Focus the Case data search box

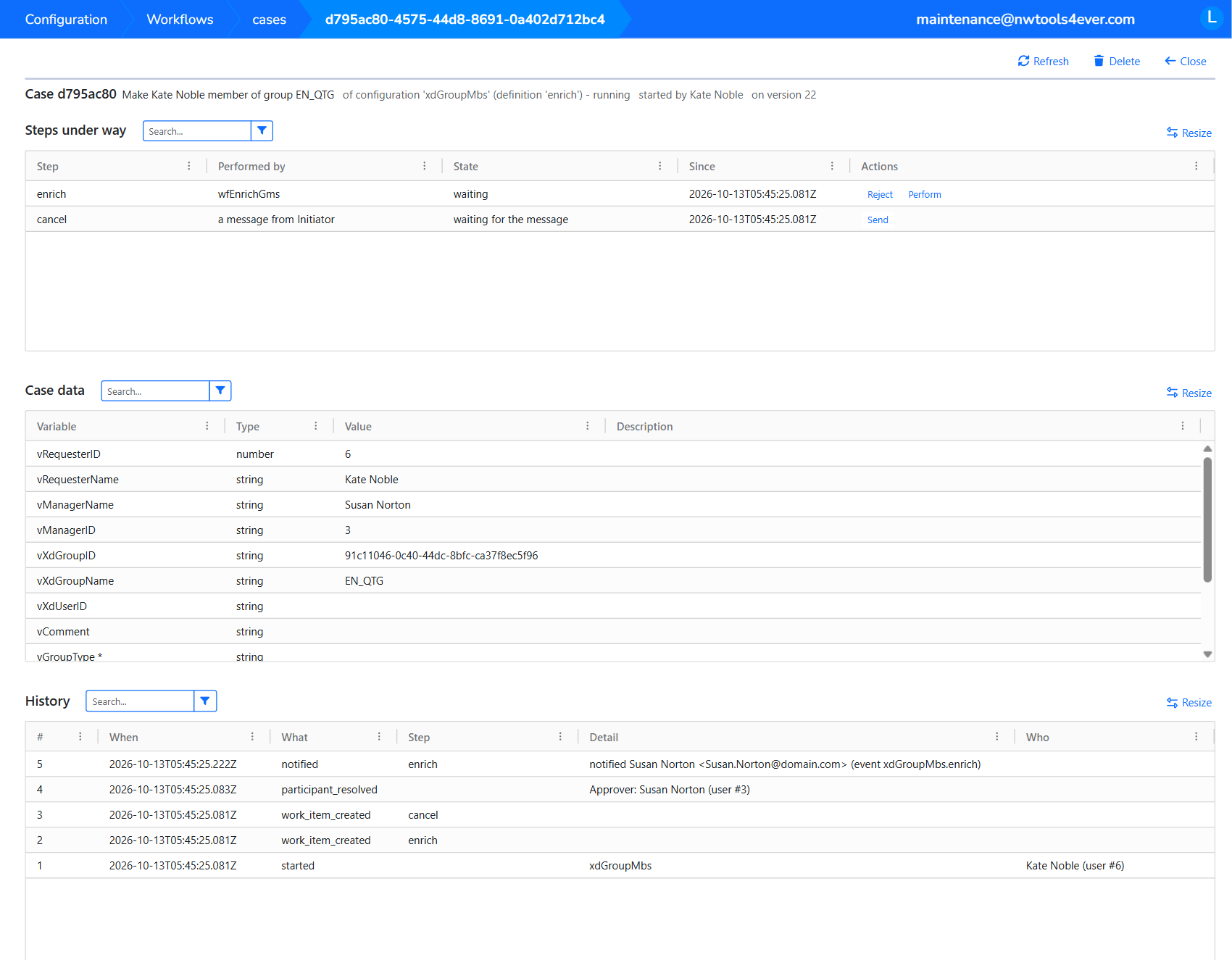[x=155, y=391]
